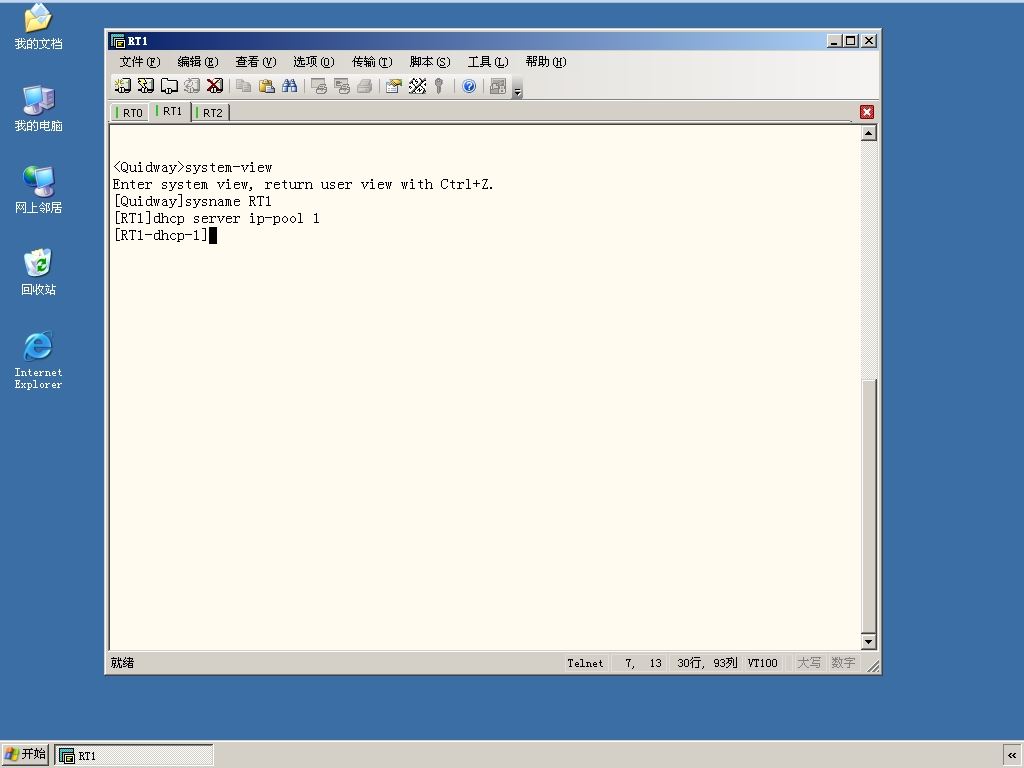Click the '30行, 93列' status entry
The image size is (1024, 768).
click(x=707, y=664)
